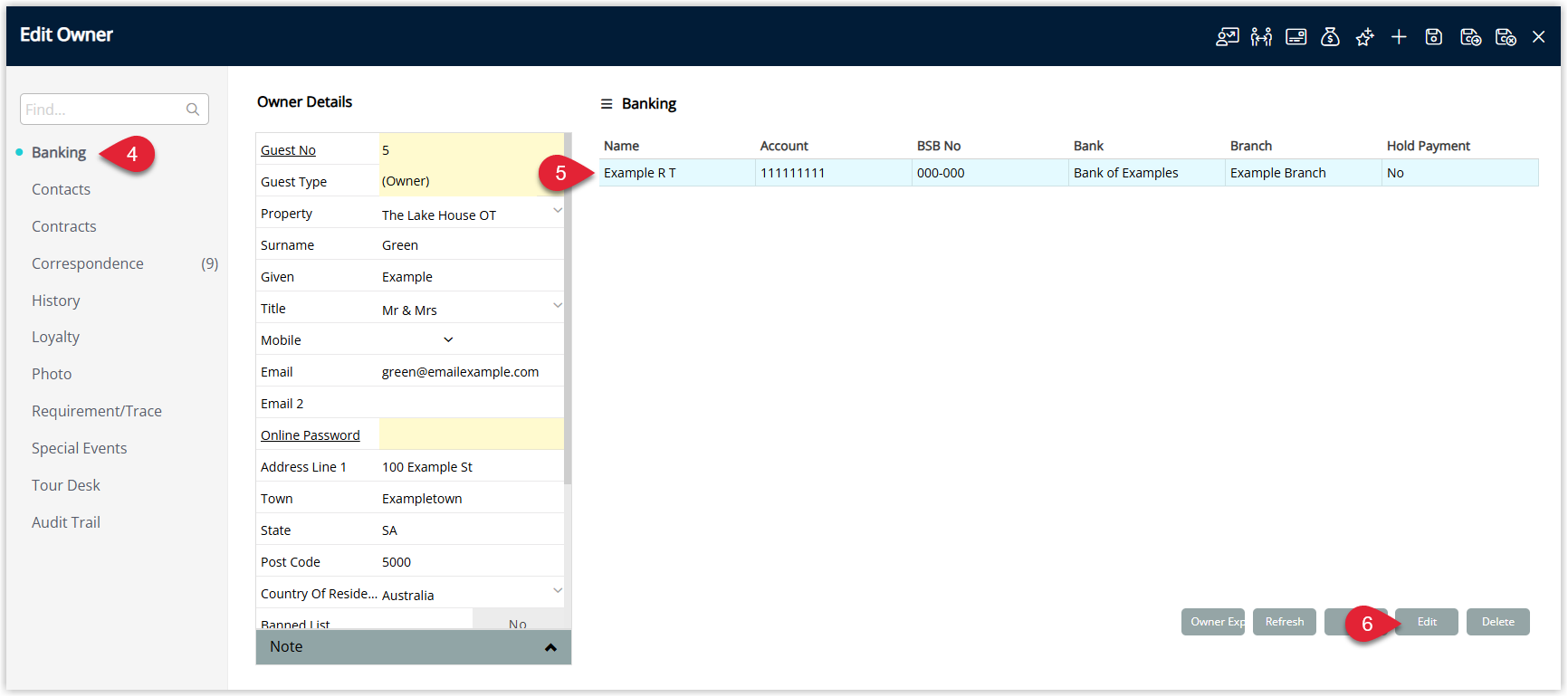
Task: Collapse the Note section chevron
Action: [x=550, y=647]
